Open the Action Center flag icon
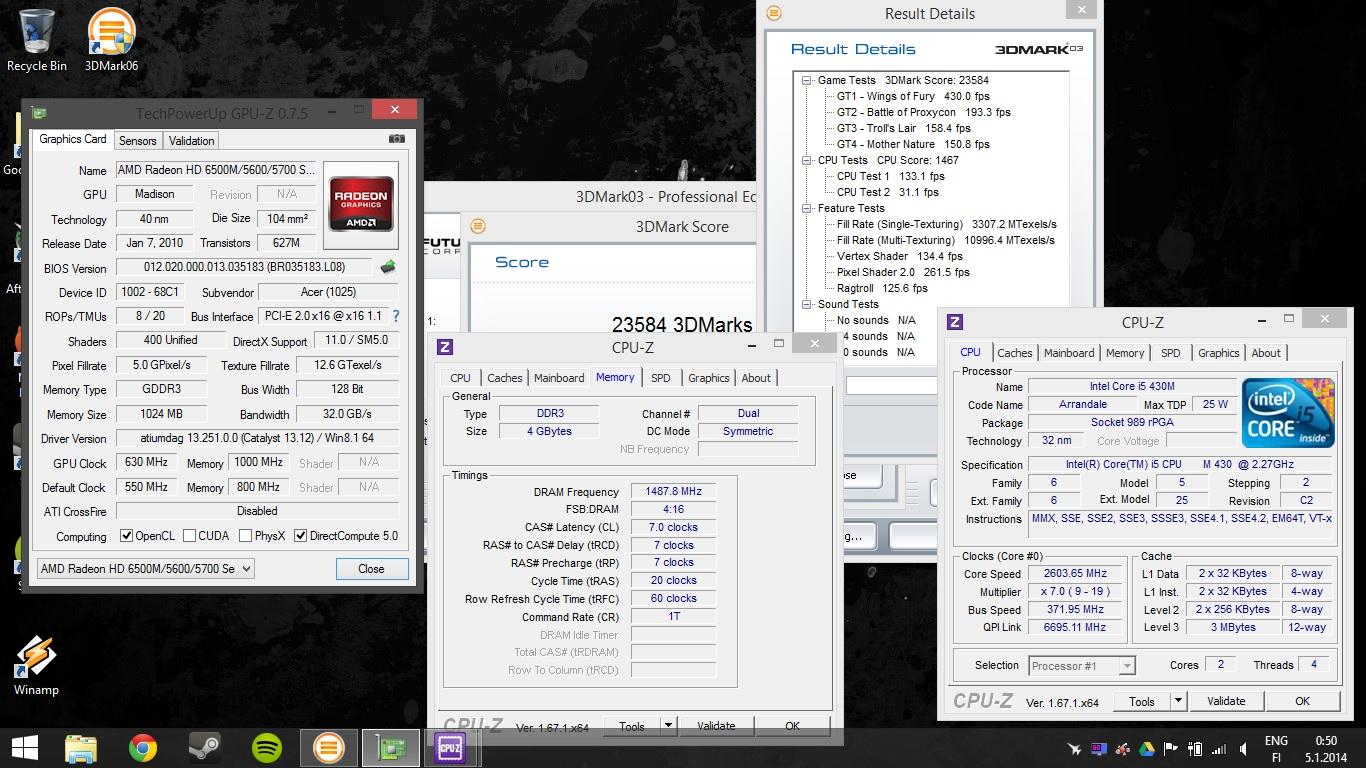The image size is (1366, 768). point(1171,747)
